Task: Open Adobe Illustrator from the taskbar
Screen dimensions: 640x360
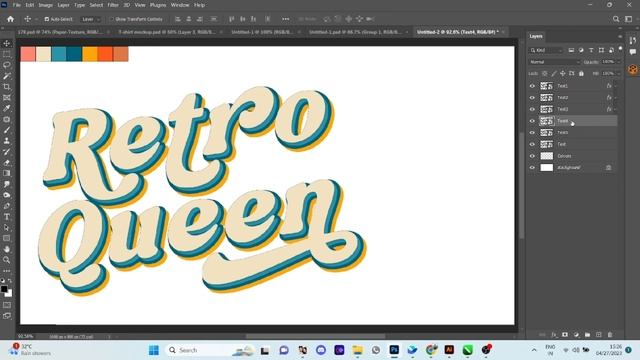Action: [449, 350]
